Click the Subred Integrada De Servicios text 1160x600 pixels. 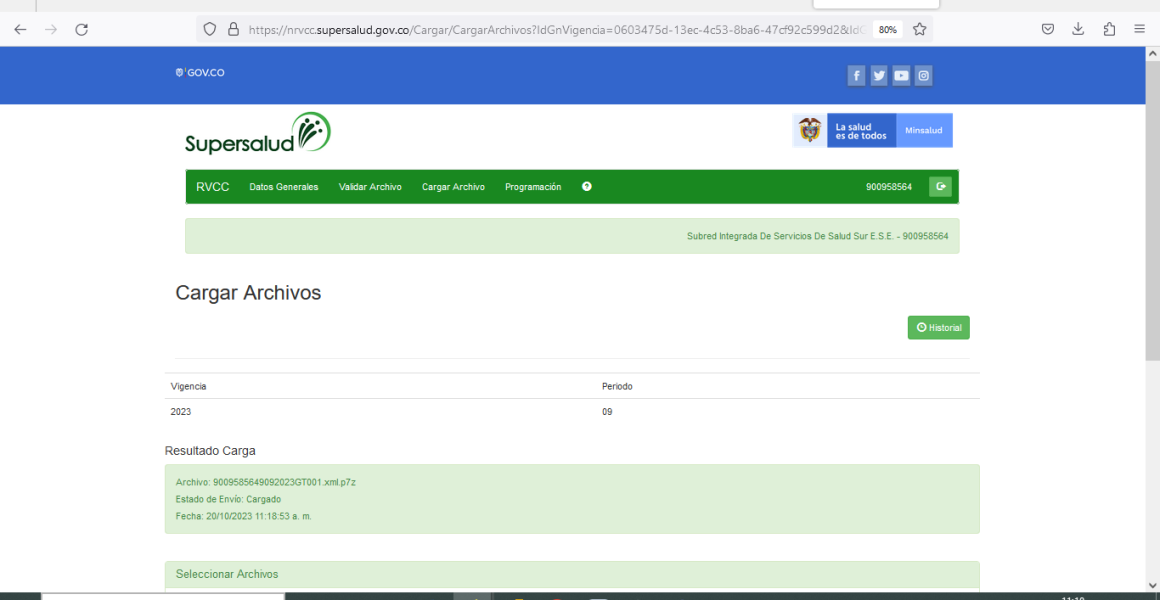817,237
